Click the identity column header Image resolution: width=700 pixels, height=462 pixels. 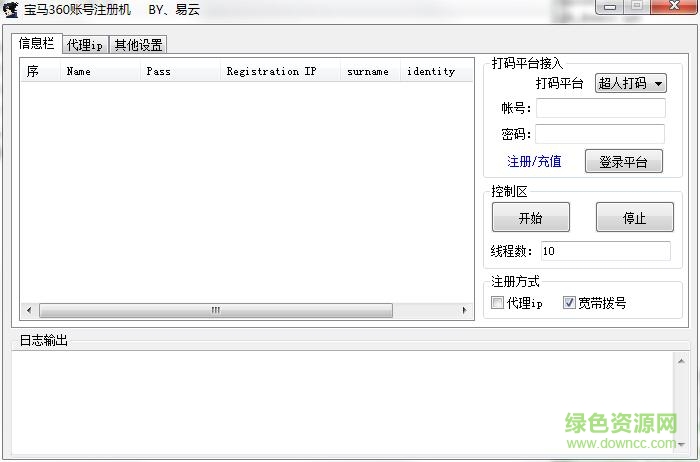(x=436, y=71)
